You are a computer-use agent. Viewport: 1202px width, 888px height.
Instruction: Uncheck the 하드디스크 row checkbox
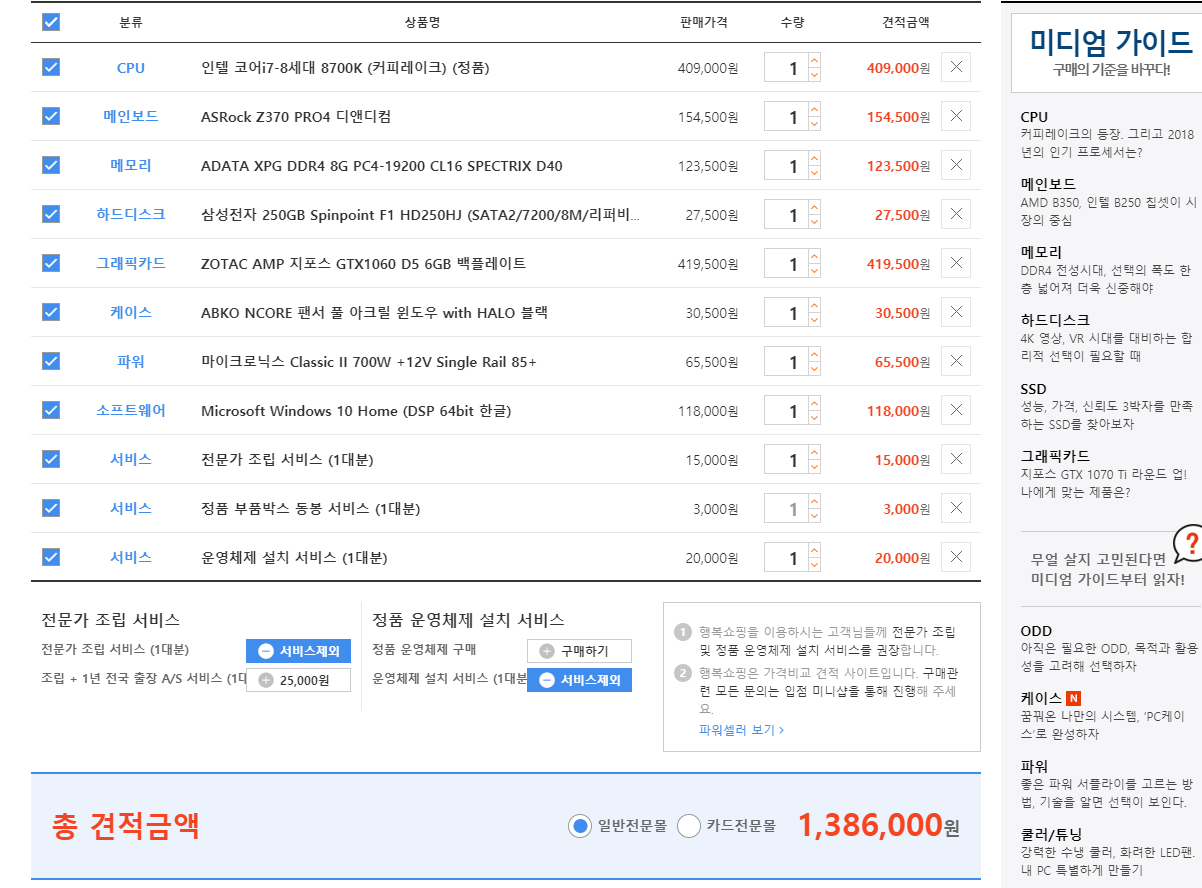tap(51, 214)
